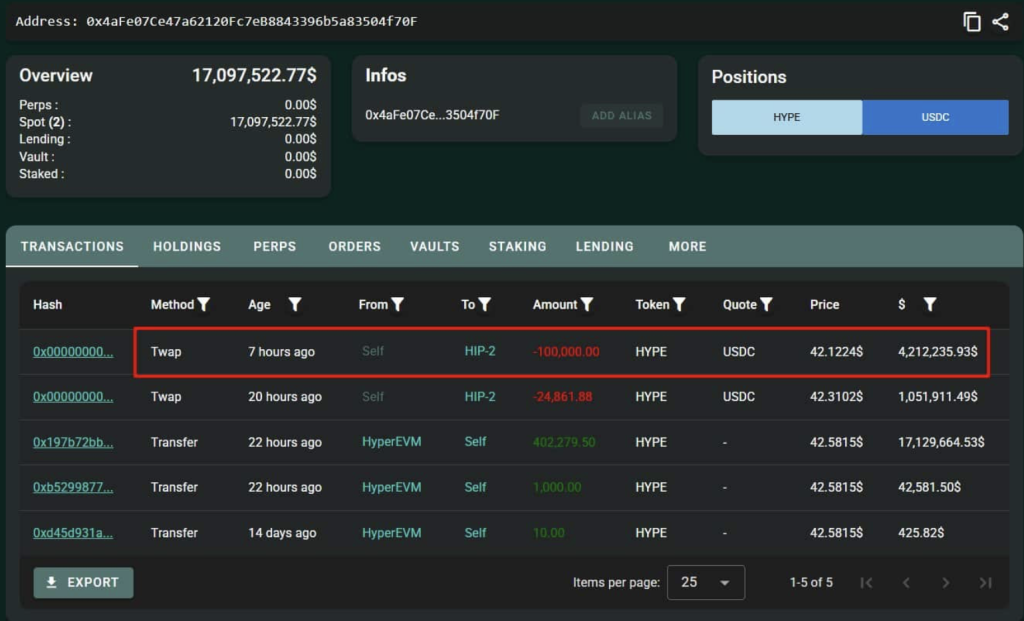Open transaction hash 0x197b72bb...
This screenshot has height=621, width=1024.
click(73, 443)
